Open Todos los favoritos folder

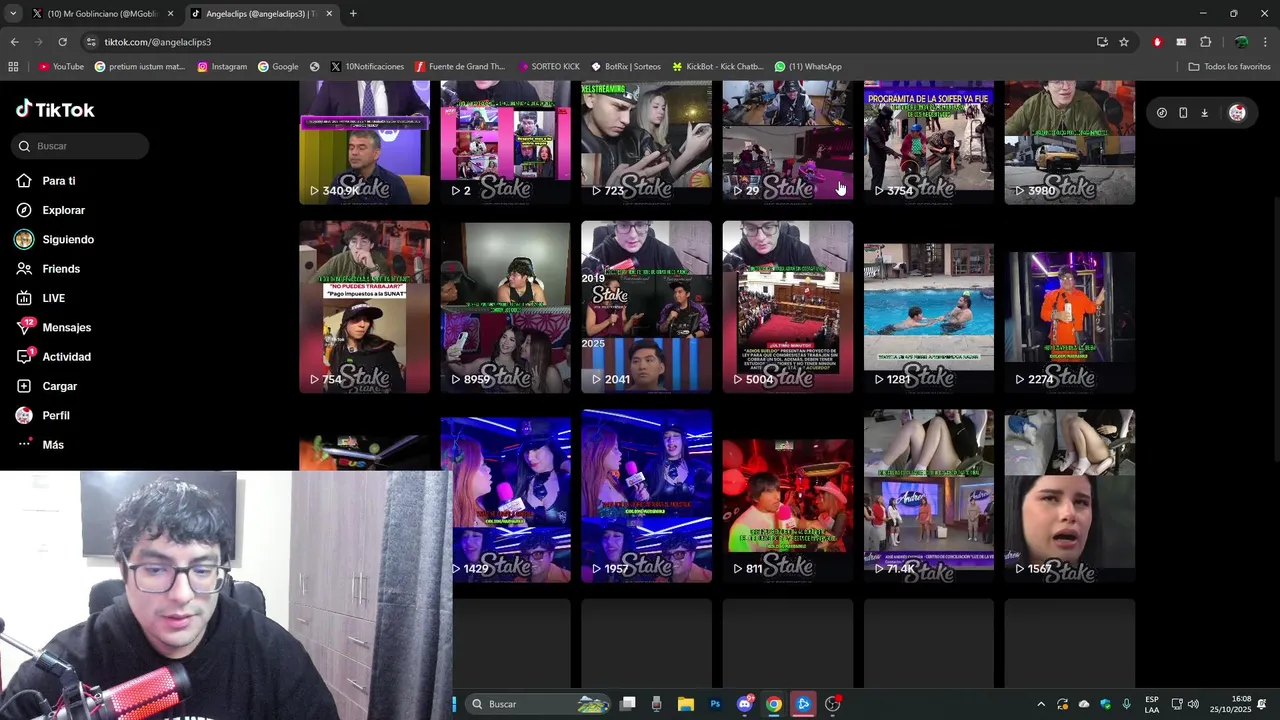[x=1229, y=67]
